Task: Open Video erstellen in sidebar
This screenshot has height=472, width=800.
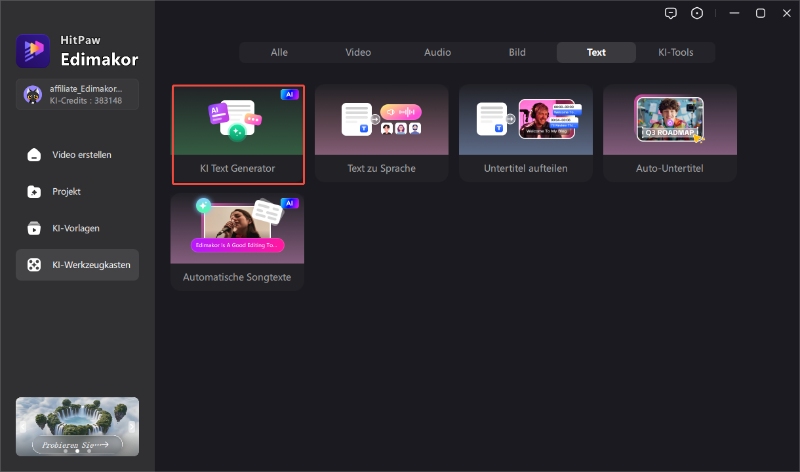Action: tap(77, 155)
